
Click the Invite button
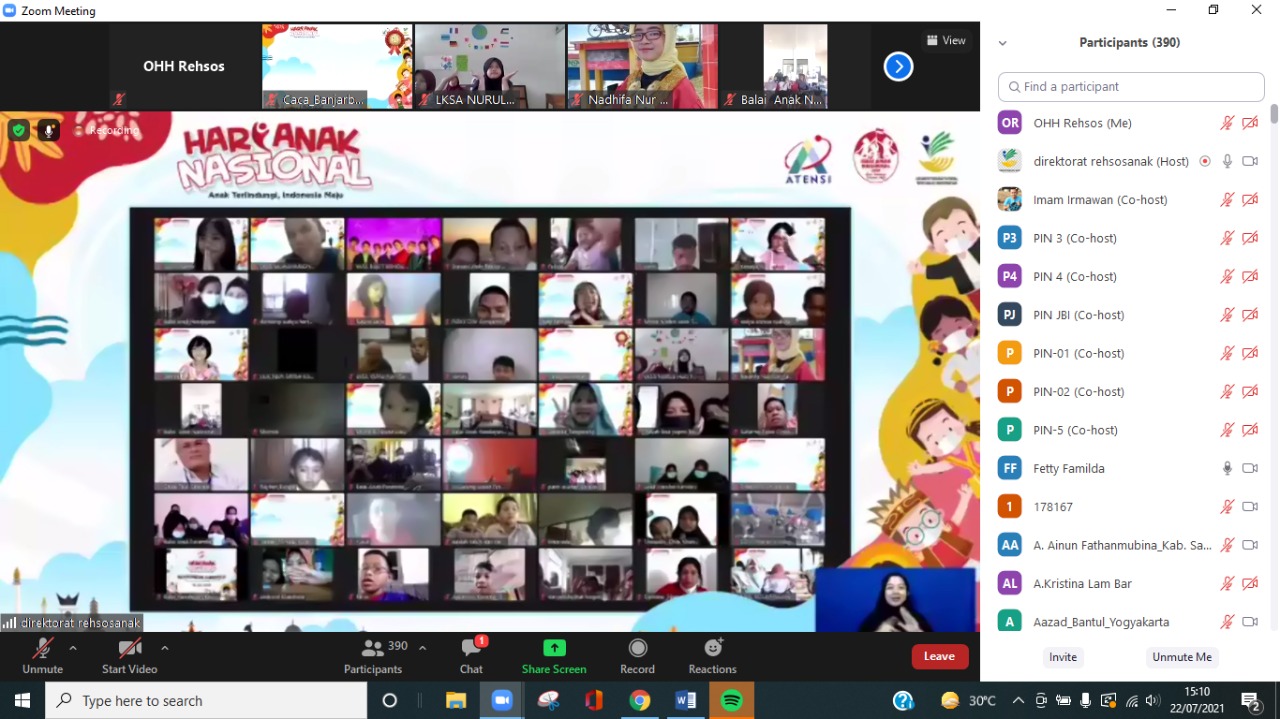click(1062, 657)
